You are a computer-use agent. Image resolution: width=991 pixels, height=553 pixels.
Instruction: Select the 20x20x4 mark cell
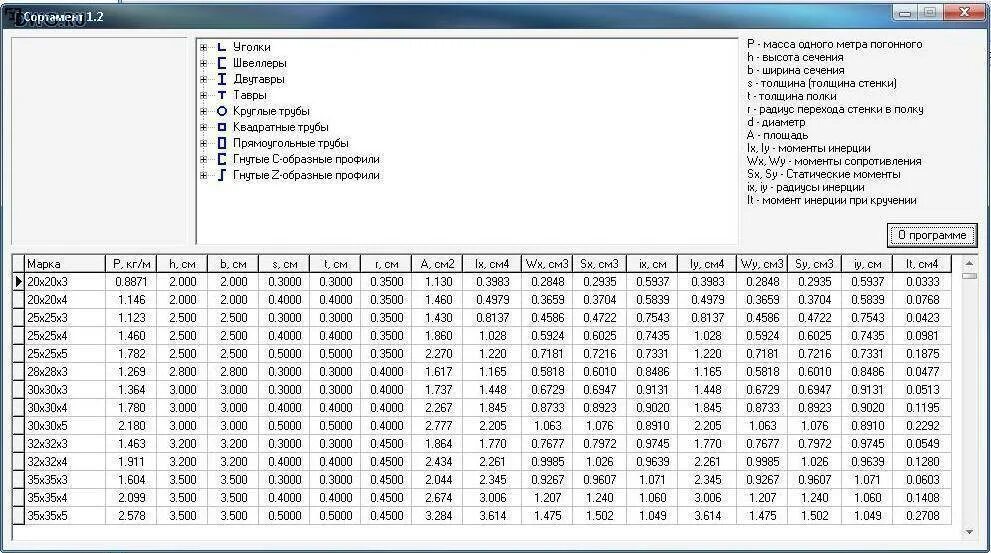pyautogui.click(x=64, y=300)
